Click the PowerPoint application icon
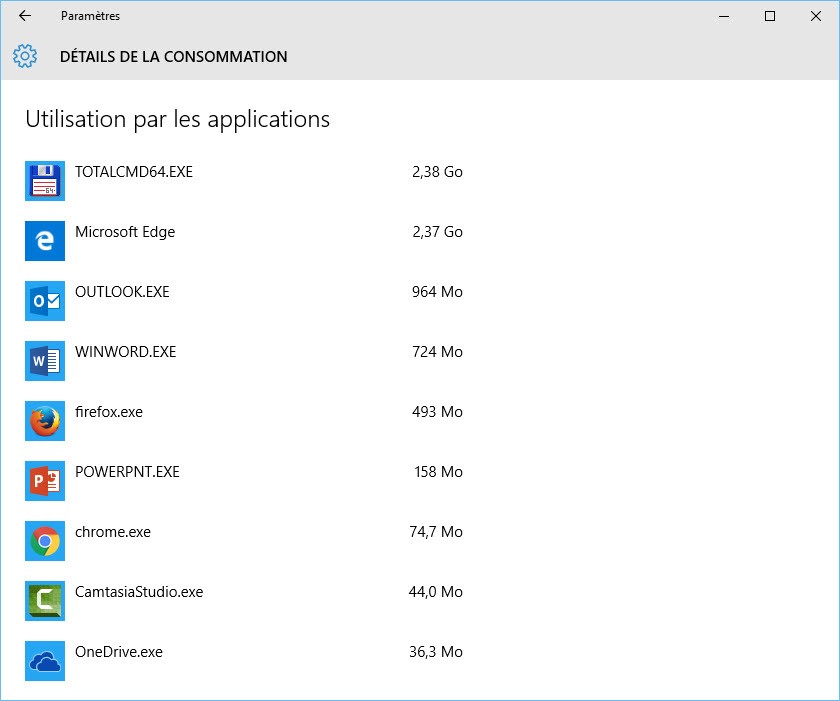This screenshot has height=701, width=840. [x=44, y=481]
